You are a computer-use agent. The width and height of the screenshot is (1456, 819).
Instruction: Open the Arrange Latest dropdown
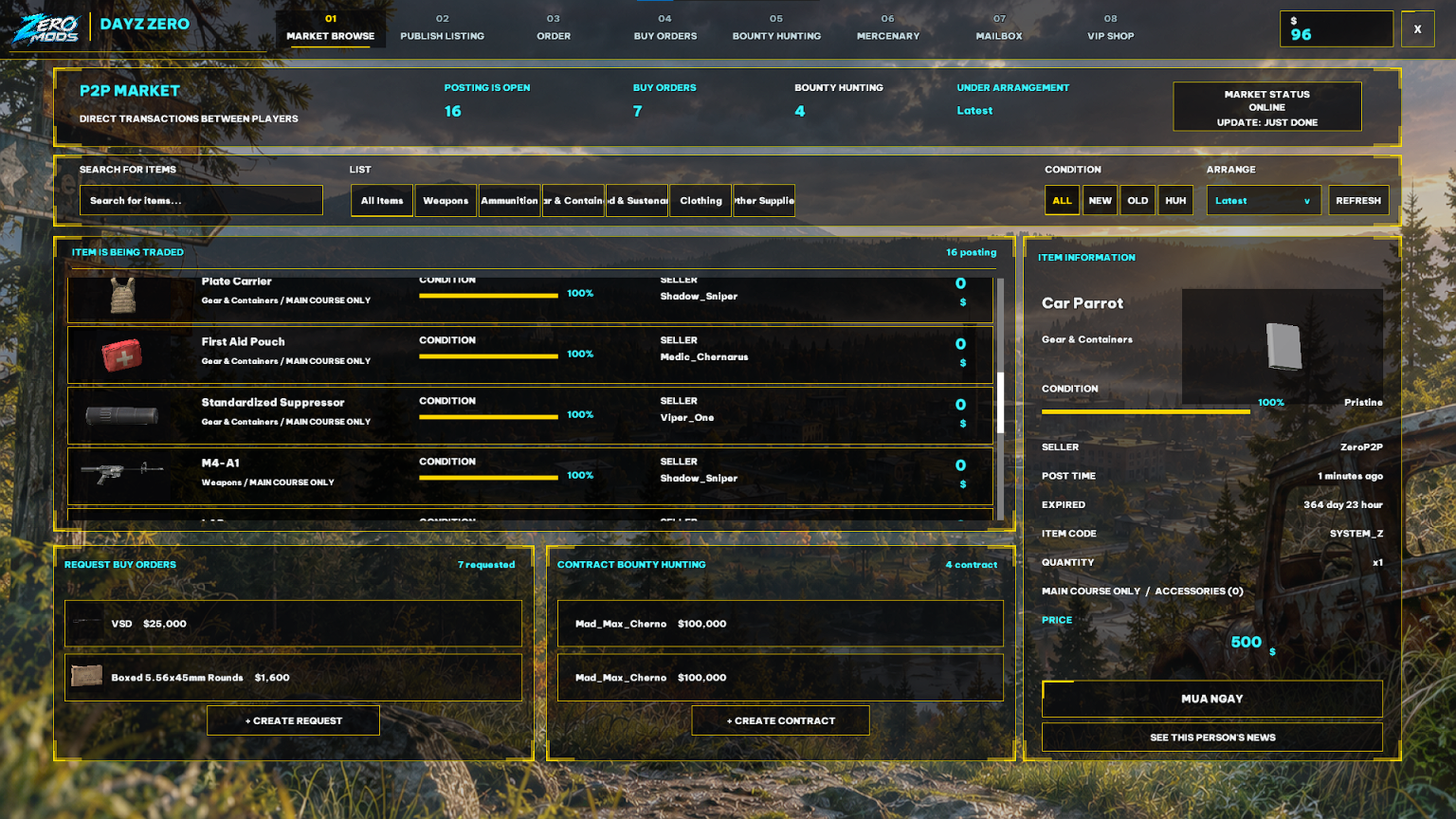pos(1264,200)
